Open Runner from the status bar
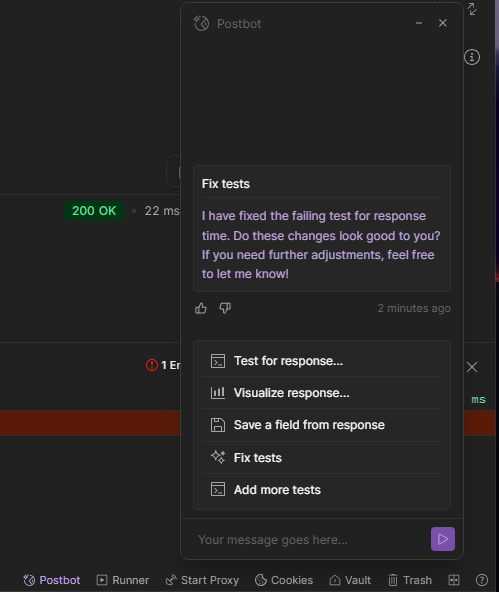Screen dimensions: 499x592 click(x=123, y=580)
